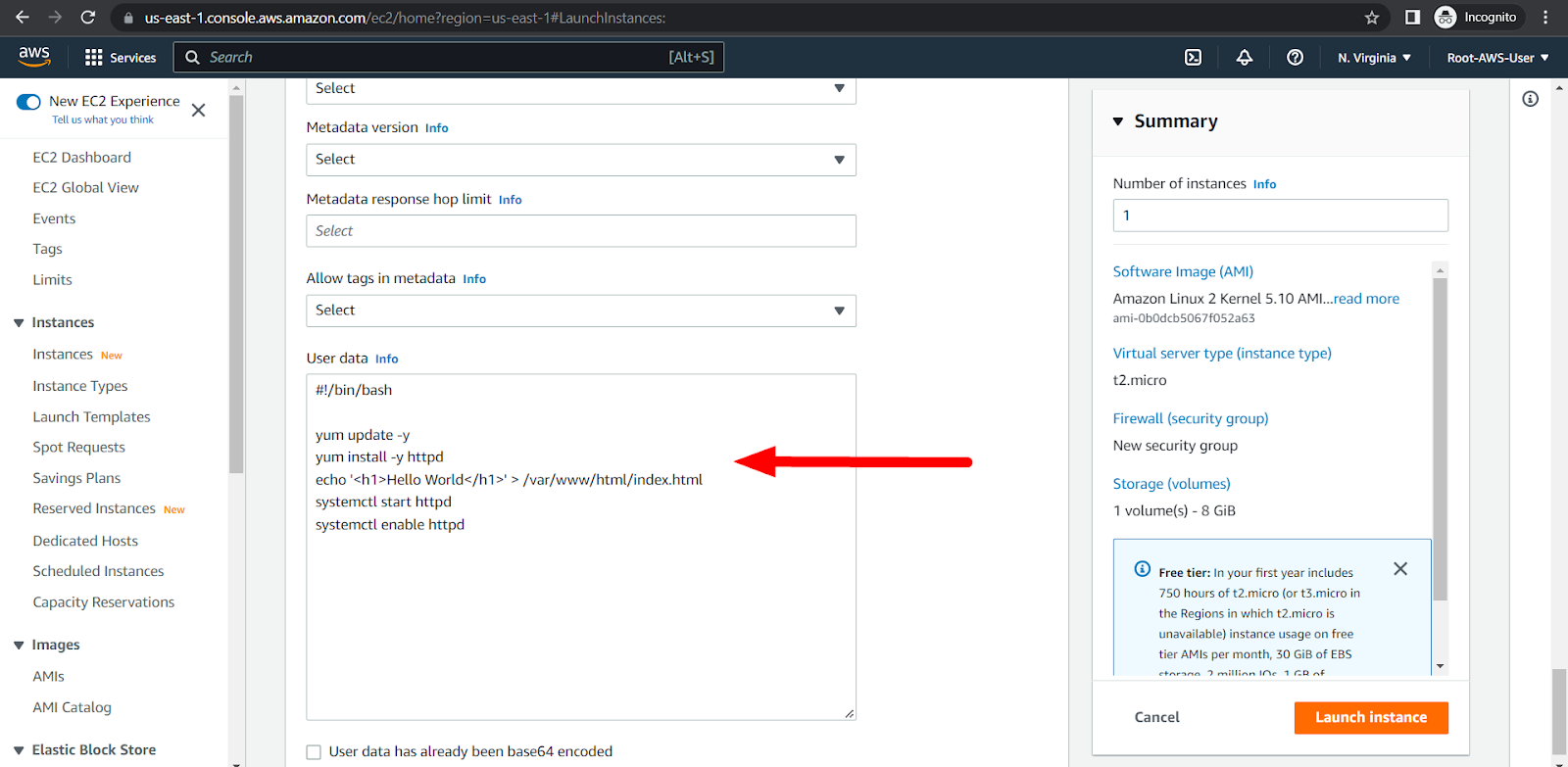Open the Incognito profile indicator
Image resolution: width=1568 pixels, height=767 pixels.
(1476, 18)
